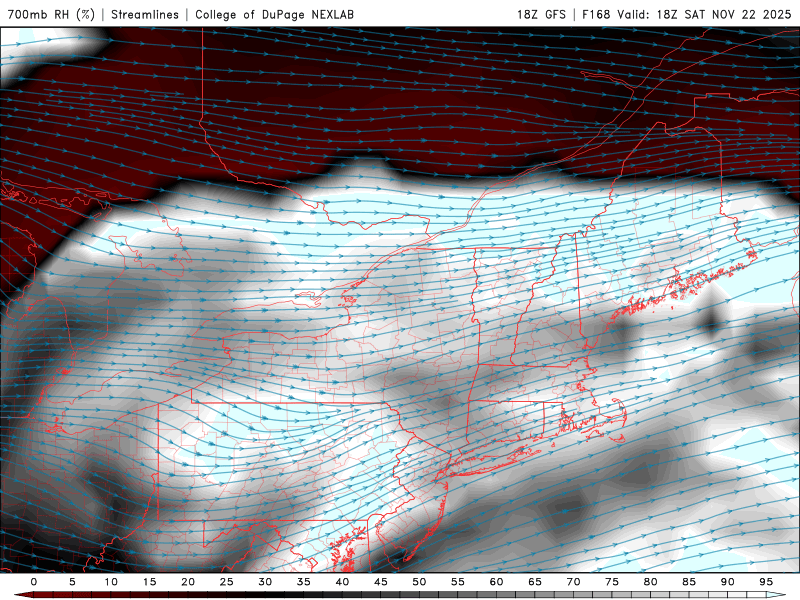This screenshot has width=800, height=600.
Task: Select the "18Z GFS" model run label
Action: (x=541, y=14)
